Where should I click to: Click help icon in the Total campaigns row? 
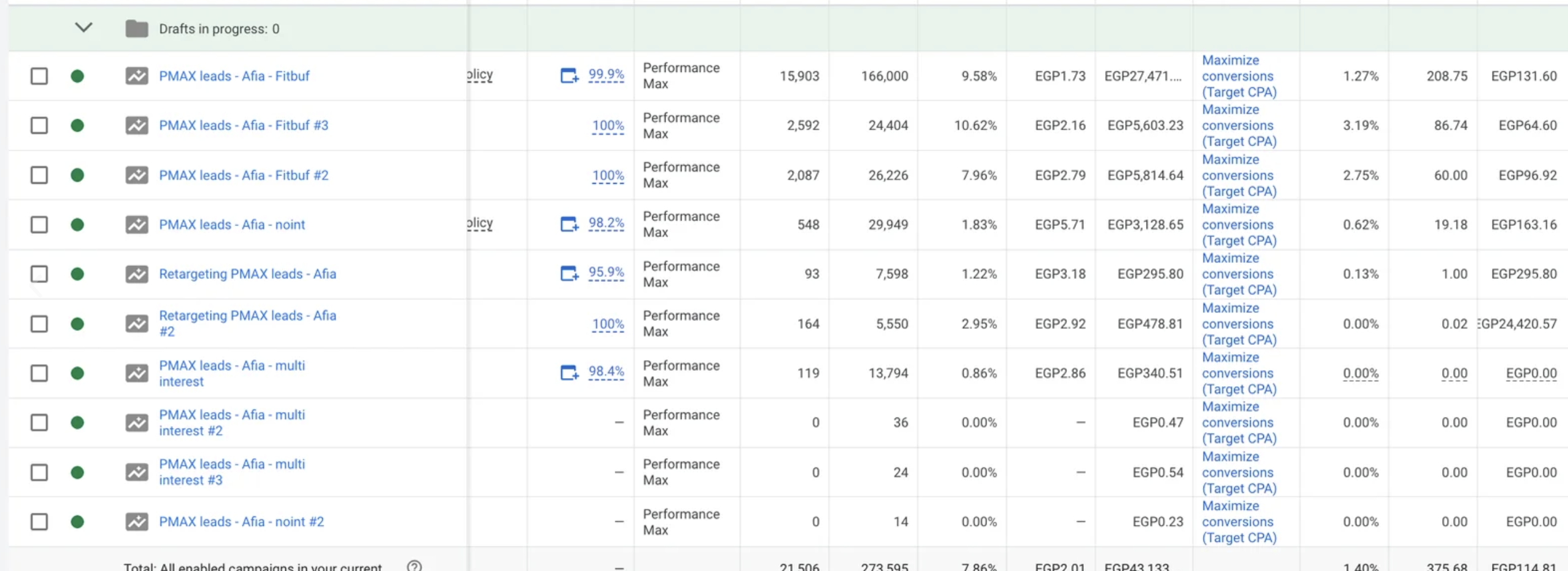coord(415,566)
